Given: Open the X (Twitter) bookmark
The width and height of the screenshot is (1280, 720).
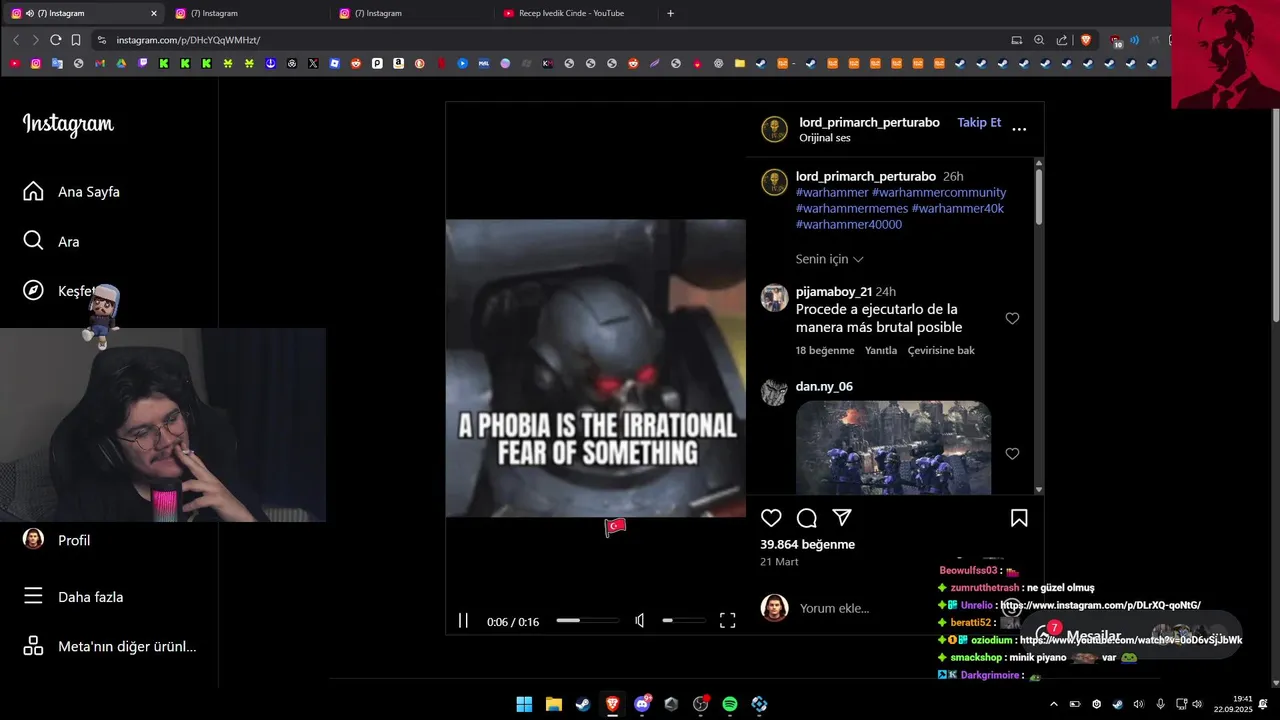Looking at the screenshot, I should 313,63.
